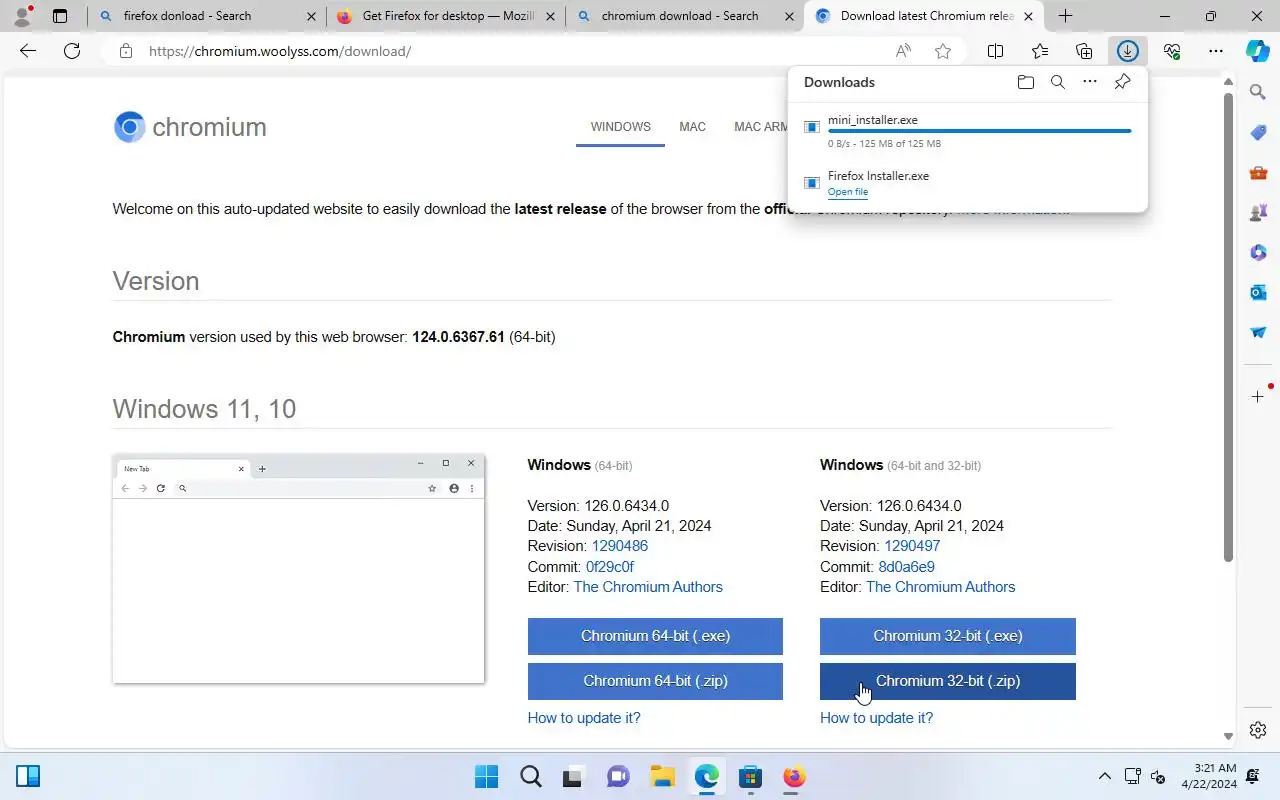
Task: Open sidebar Outlook icon
Action: point(1258,292)
